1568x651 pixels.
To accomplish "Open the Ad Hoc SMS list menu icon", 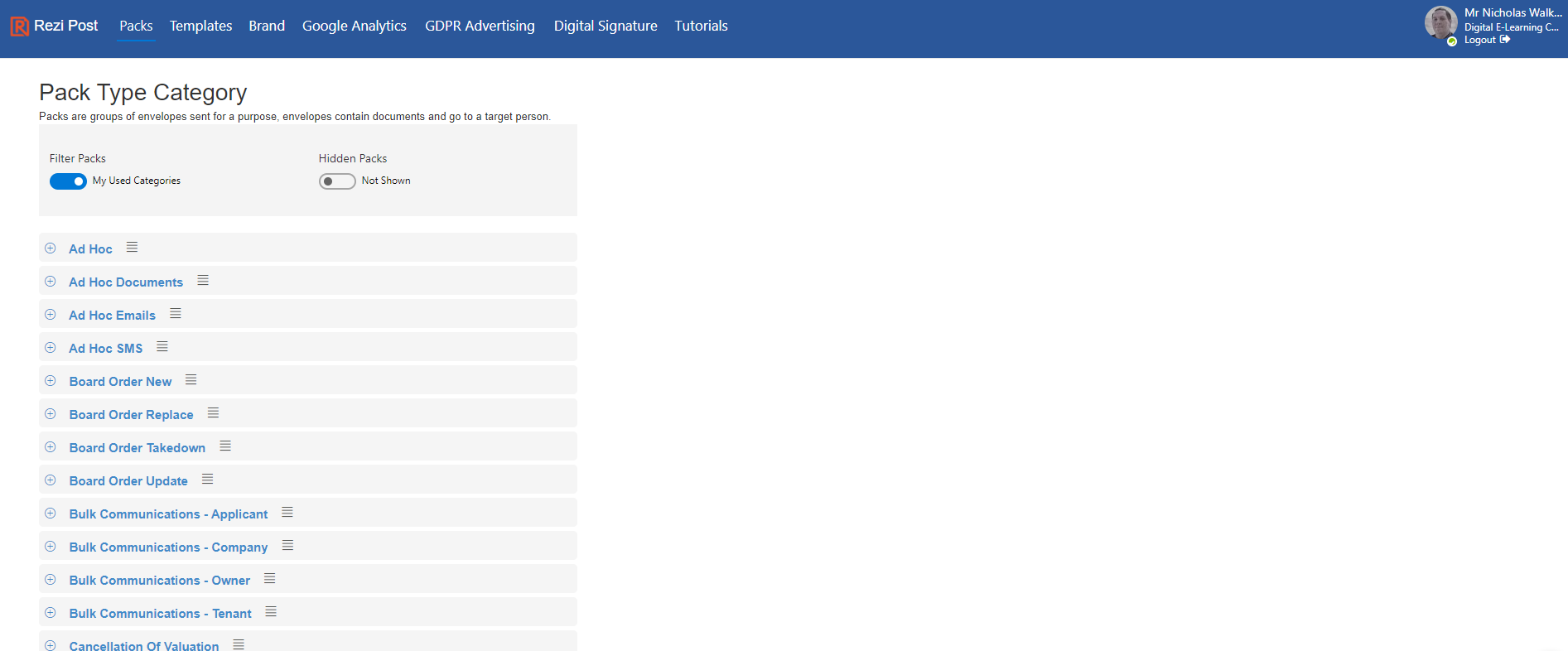I will click(162, 347).
